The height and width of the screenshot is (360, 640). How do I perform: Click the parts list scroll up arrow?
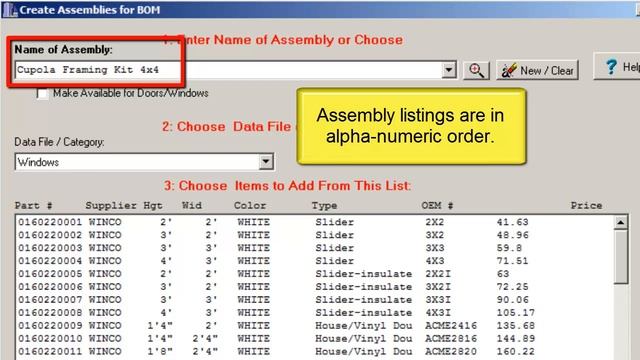[x=620, y=222]
